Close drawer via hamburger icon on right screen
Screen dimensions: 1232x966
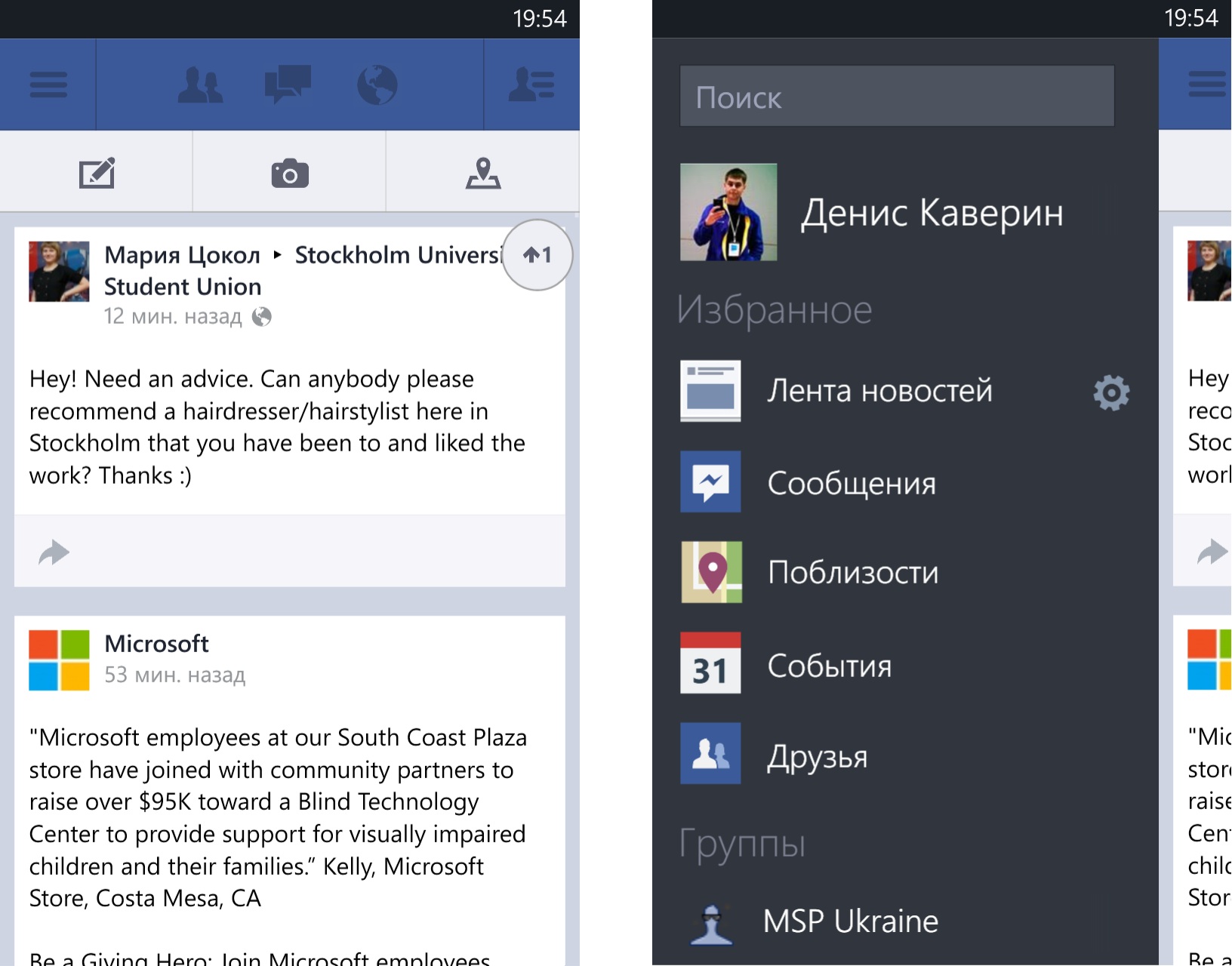pyautogui.click(x=1207, y=85)
